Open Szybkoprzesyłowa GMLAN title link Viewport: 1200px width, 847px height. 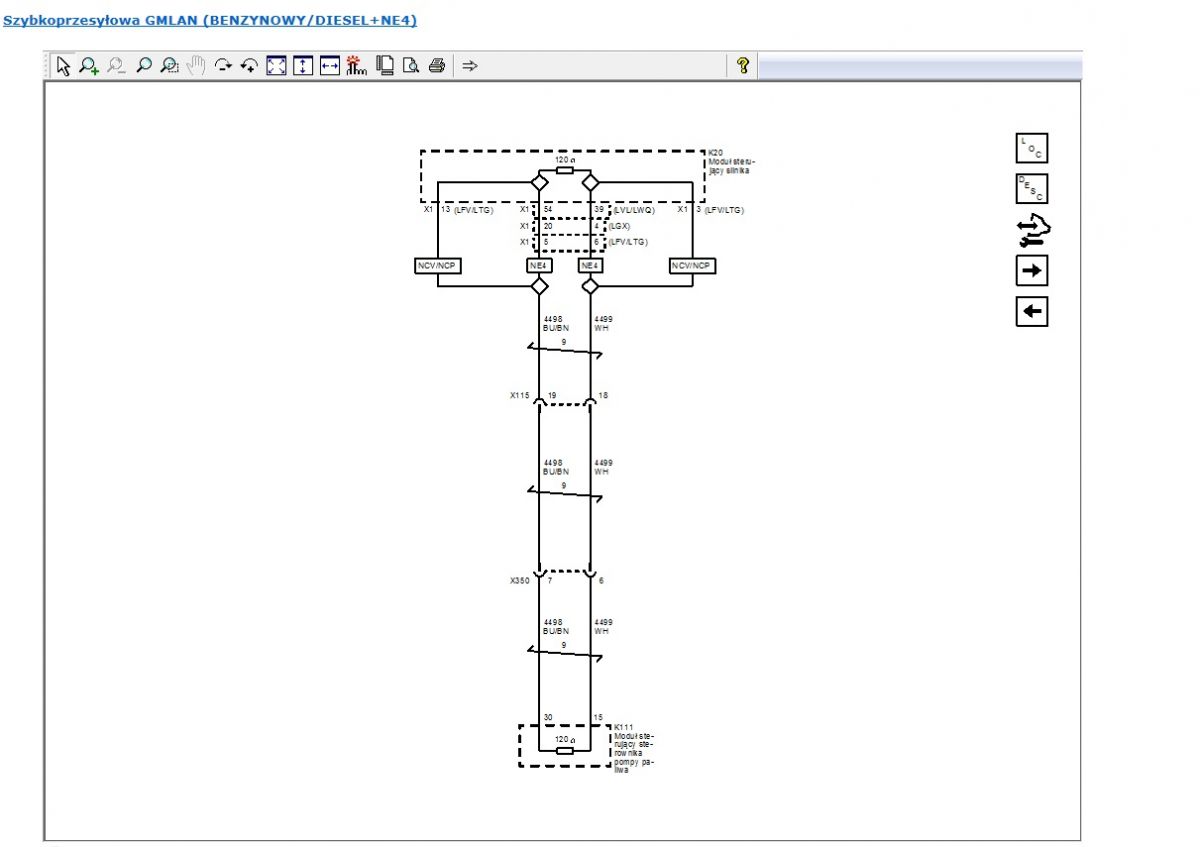coord(210,20)
